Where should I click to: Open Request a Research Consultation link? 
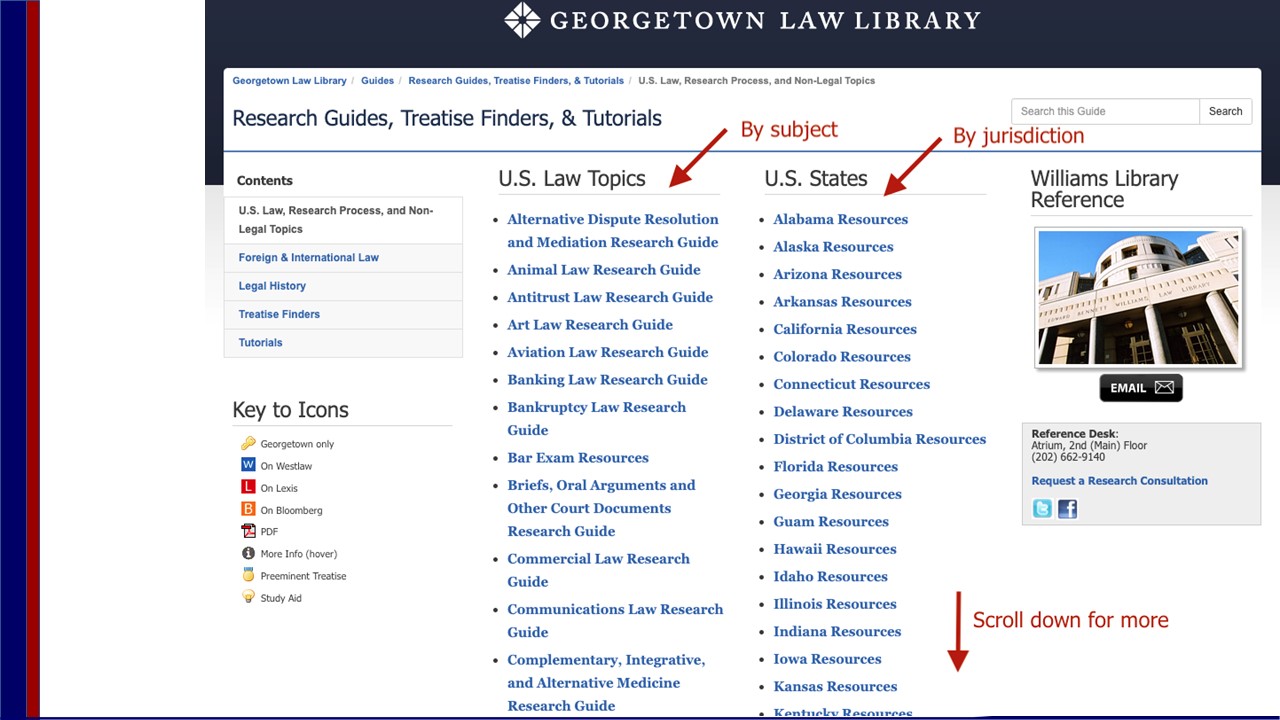point(1119,481)
